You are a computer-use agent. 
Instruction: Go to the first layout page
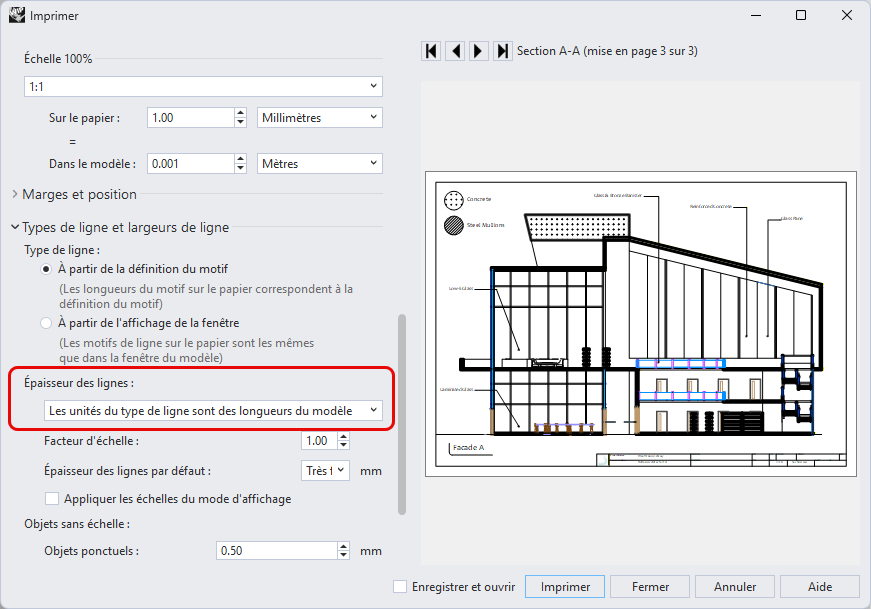point(431,50)
